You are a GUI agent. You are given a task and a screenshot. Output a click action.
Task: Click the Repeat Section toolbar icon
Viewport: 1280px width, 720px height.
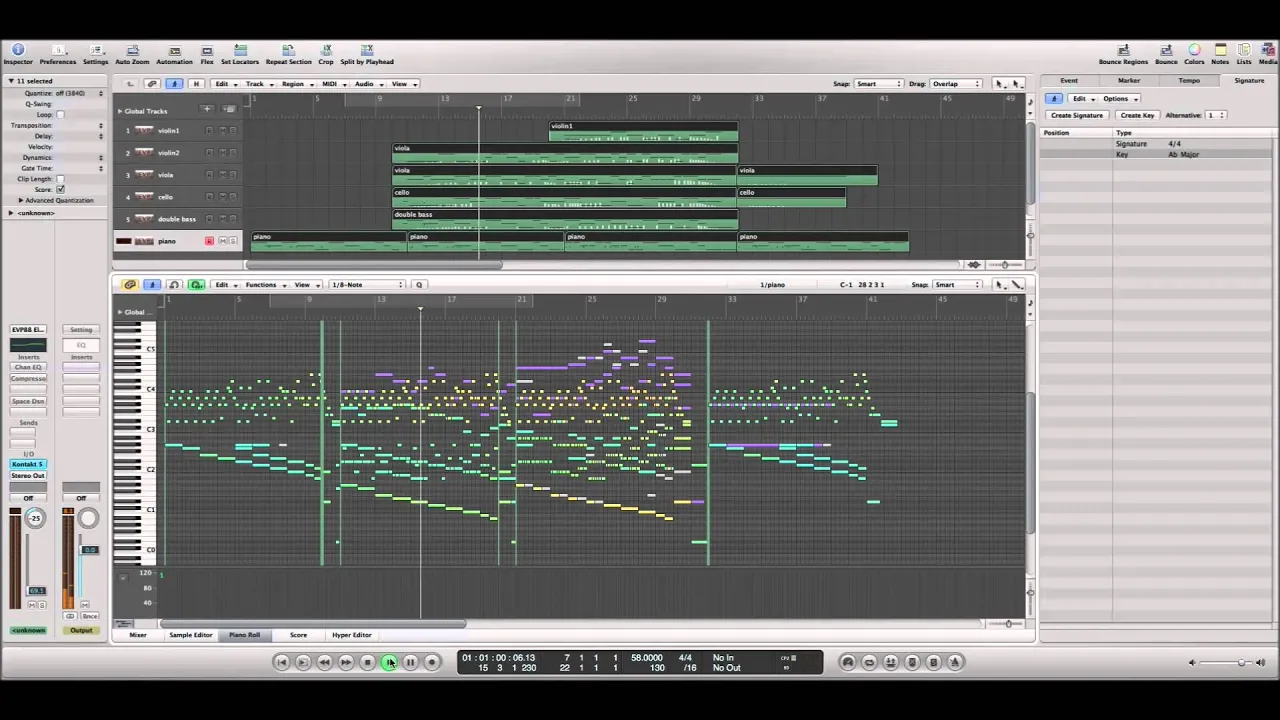(x=288, y=54)
